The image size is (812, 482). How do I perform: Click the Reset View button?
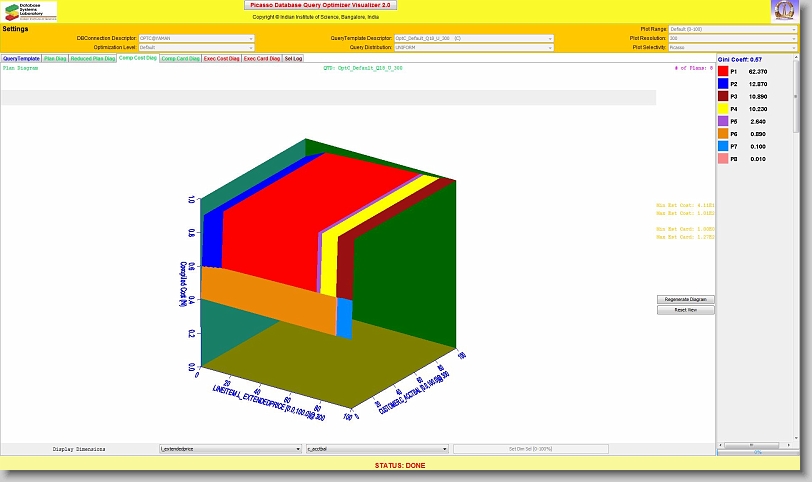[686, 310]
